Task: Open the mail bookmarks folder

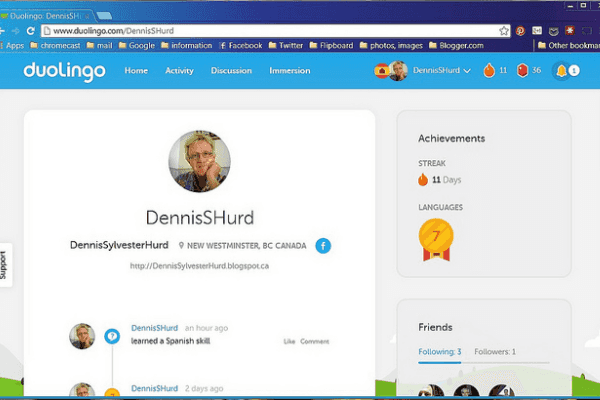Action: coord(99,46)
